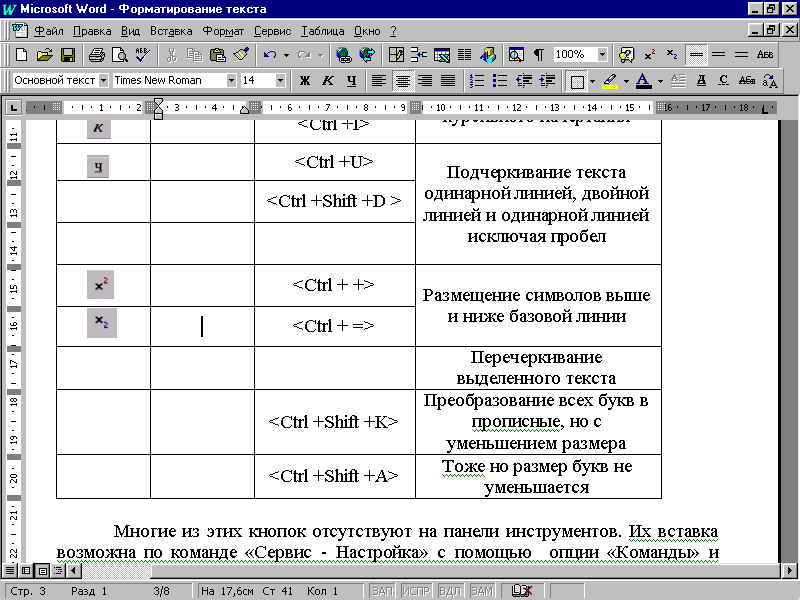Open Tables and Borders toolbar

pos(396,54)
